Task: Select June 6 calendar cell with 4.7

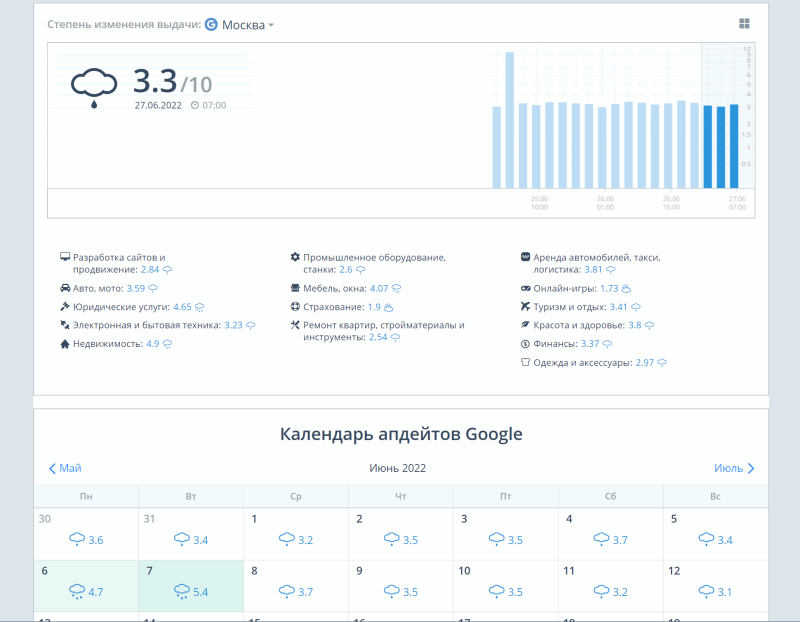Action: pyautogui.click(x=86, y=585)
